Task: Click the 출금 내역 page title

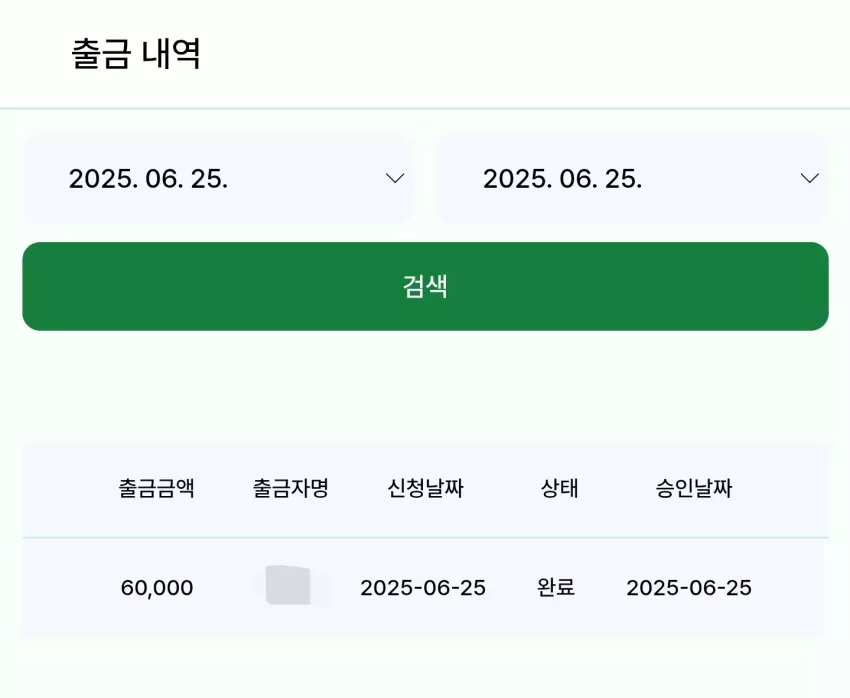Action: (x=136, y=53)
